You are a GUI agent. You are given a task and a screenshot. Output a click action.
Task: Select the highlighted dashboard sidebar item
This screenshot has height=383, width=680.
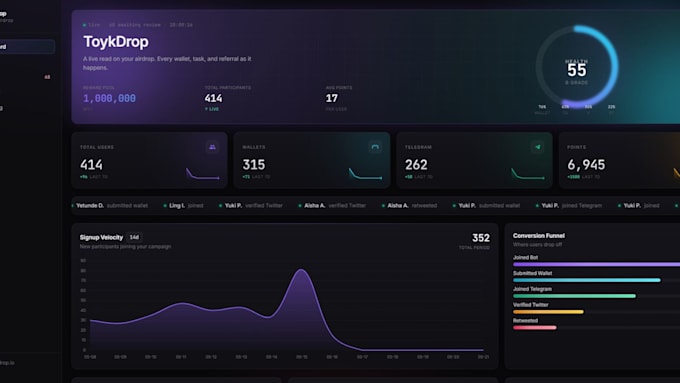pyautogui.click(x=27, y=46)
